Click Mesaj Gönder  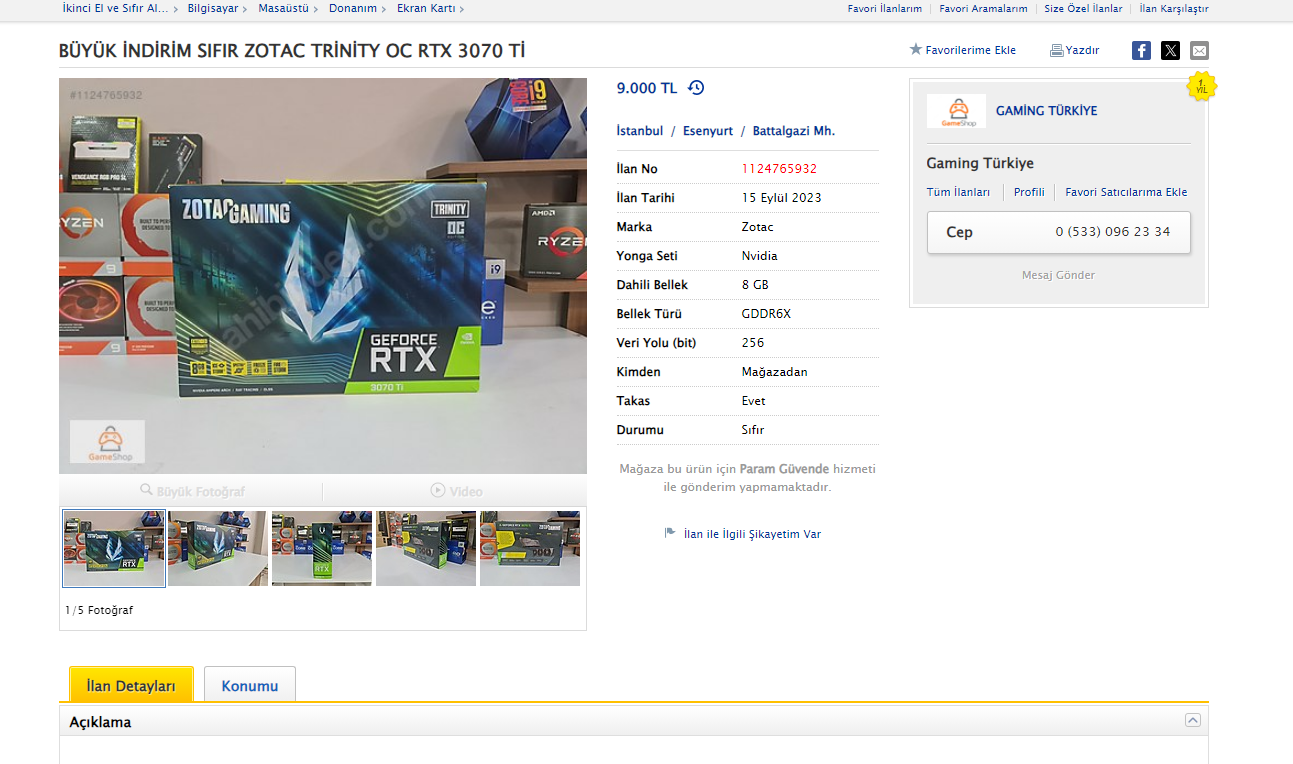click(1058, 275)
